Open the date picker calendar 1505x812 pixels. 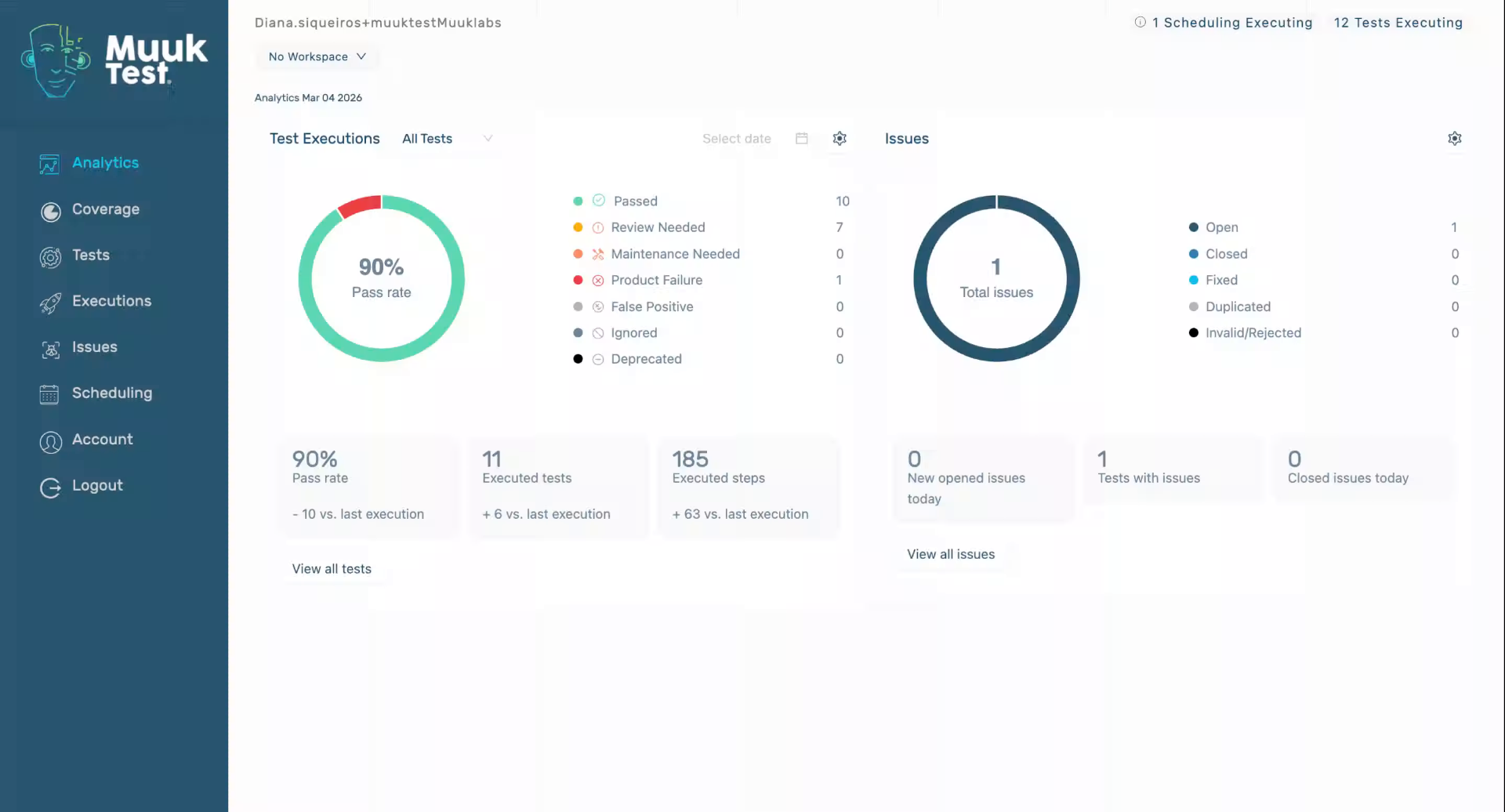click(801, 138)
